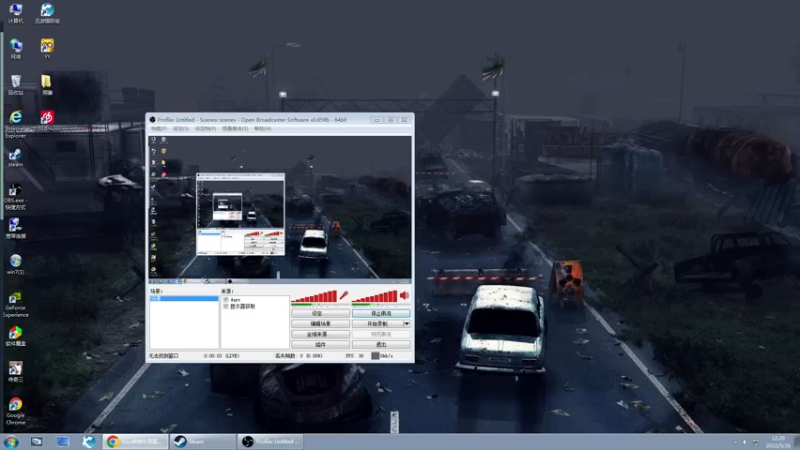Launch Google Chrome from the desktop
The image size is (800, 450).
(15, 411)
